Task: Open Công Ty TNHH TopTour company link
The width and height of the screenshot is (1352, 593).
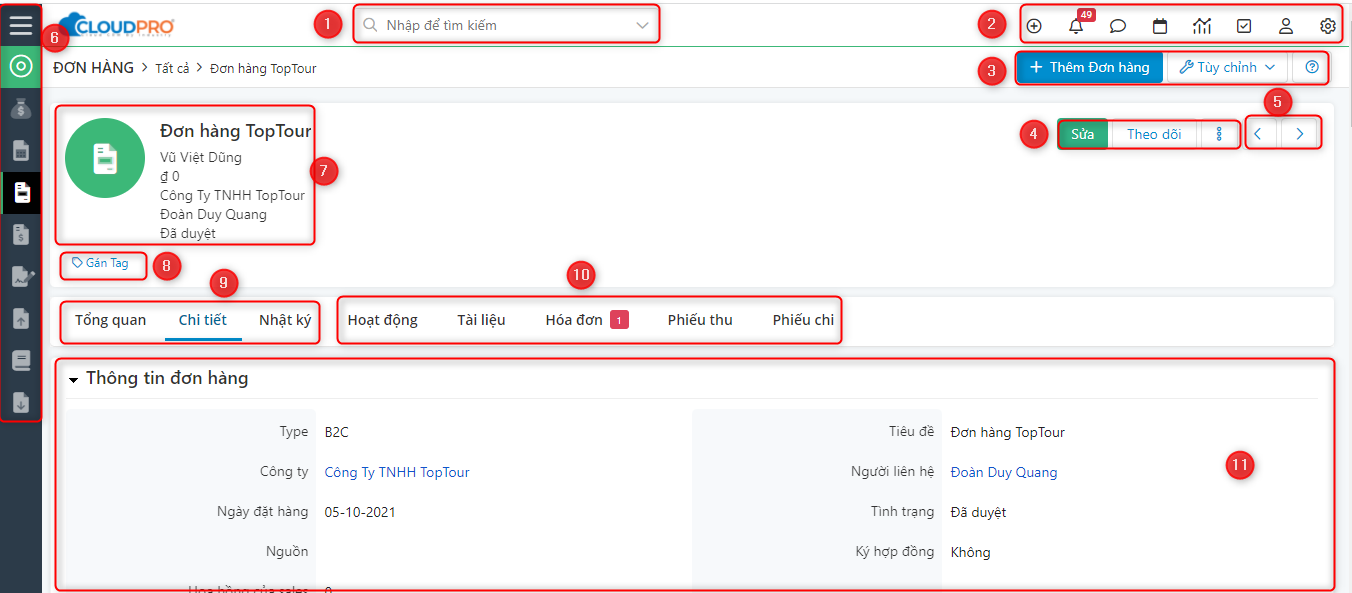Action: (397, 472)
